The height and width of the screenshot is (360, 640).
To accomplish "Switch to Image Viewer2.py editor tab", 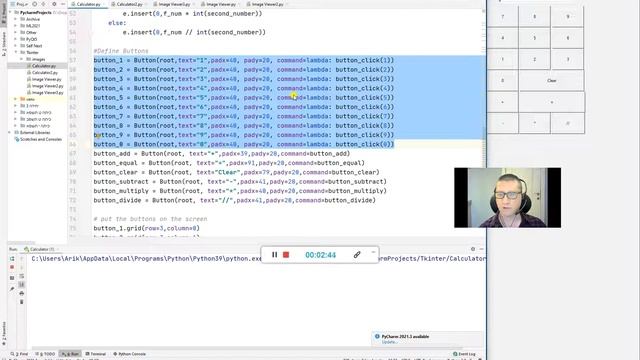I will (267, 4).
